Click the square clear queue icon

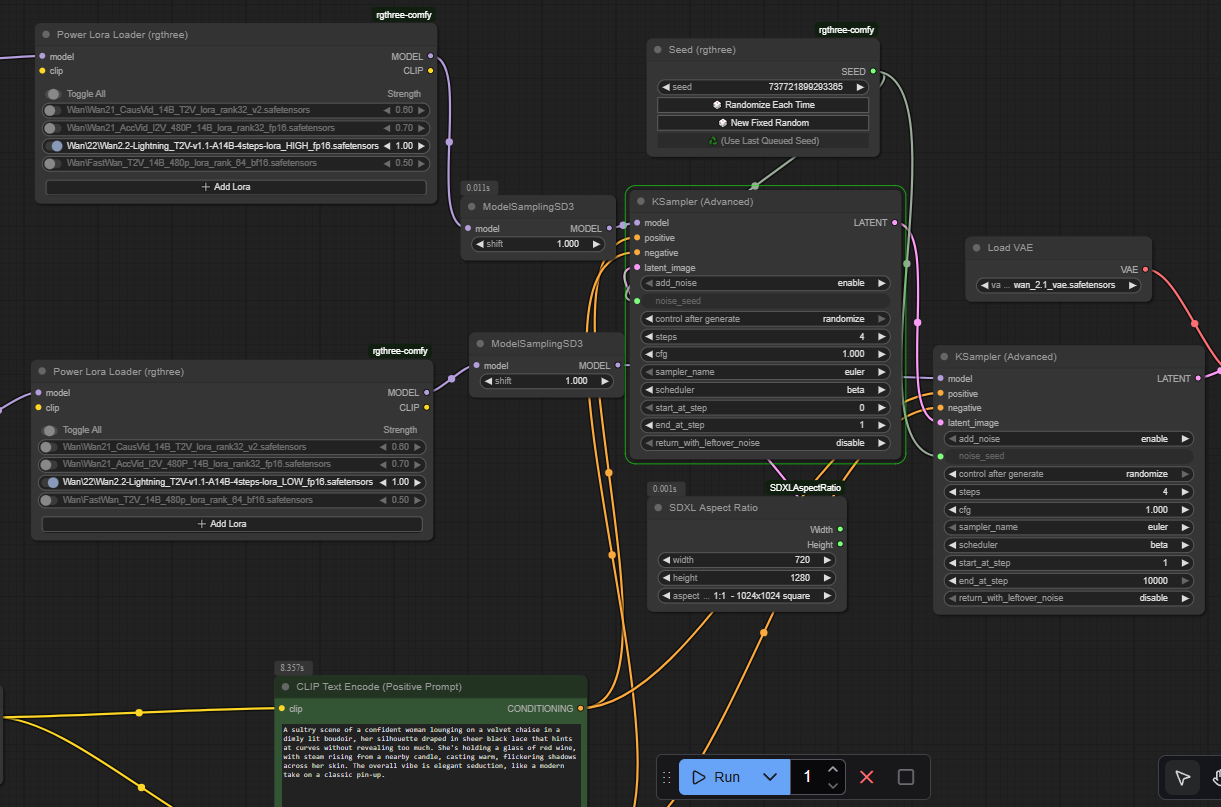pos(906,777)
